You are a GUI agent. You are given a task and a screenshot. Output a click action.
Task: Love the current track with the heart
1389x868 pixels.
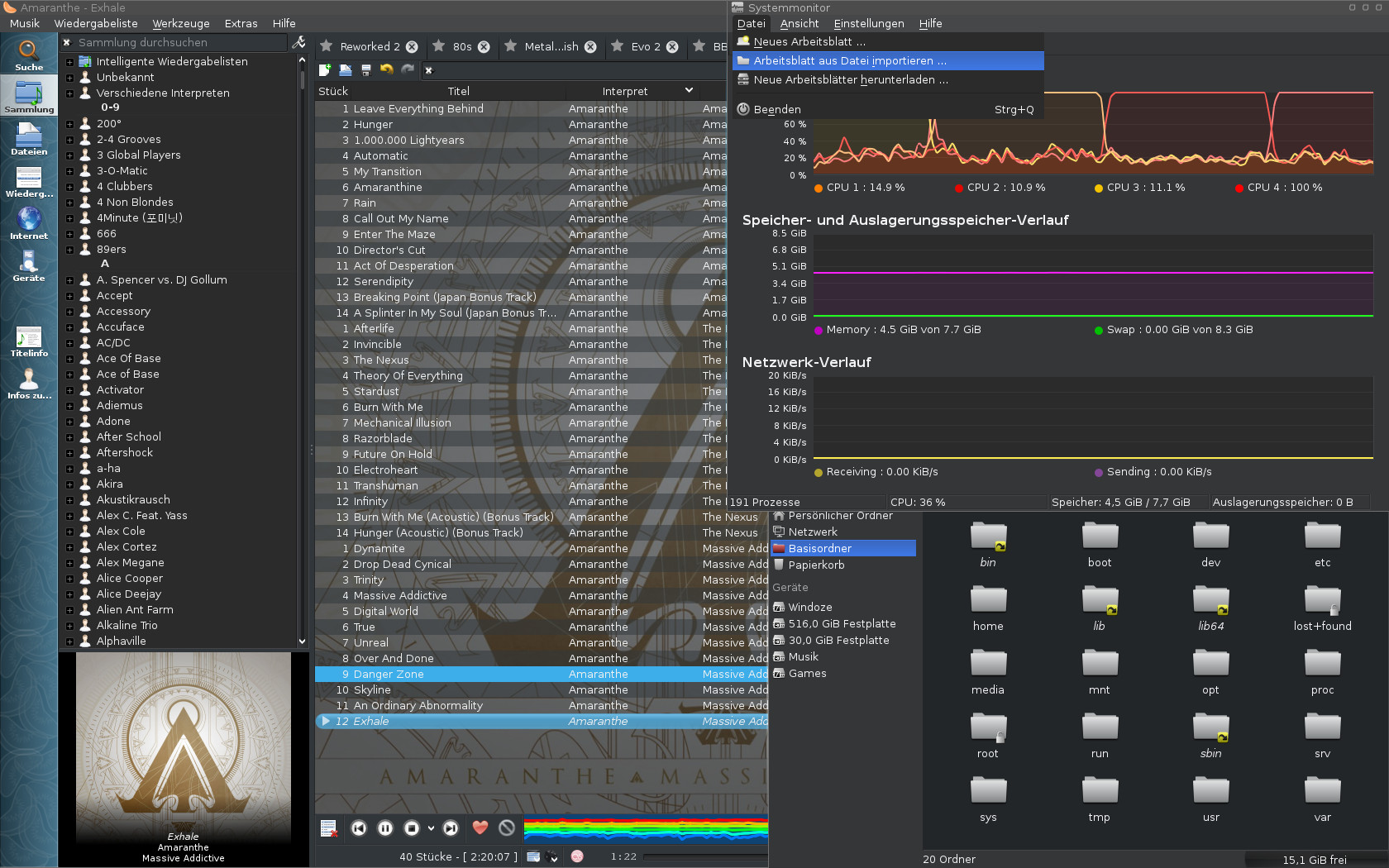point(480,827)
